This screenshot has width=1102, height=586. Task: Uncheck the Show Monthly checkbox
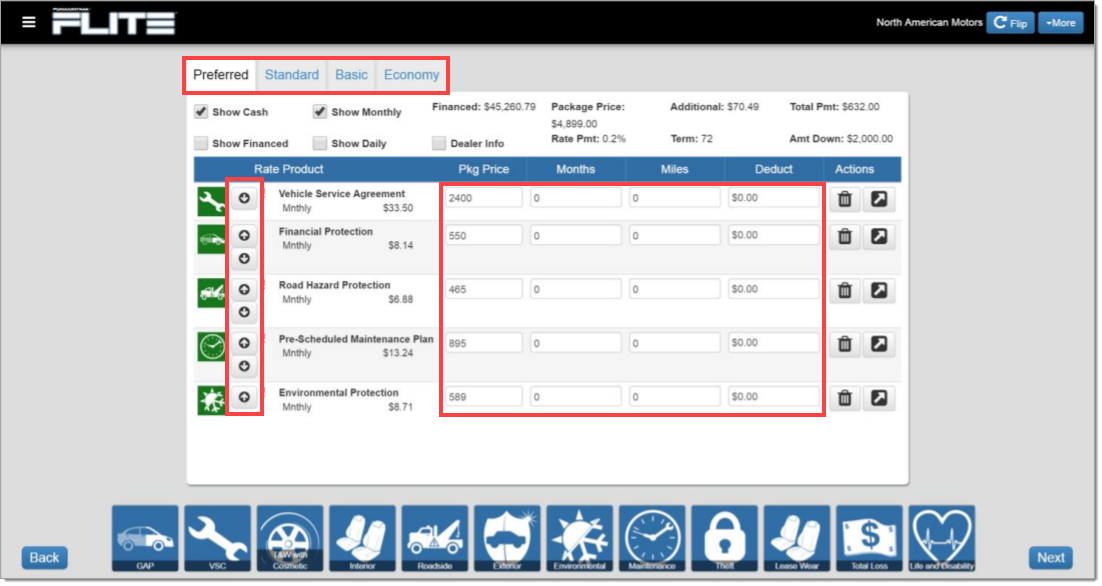click(x=320, y=112)
